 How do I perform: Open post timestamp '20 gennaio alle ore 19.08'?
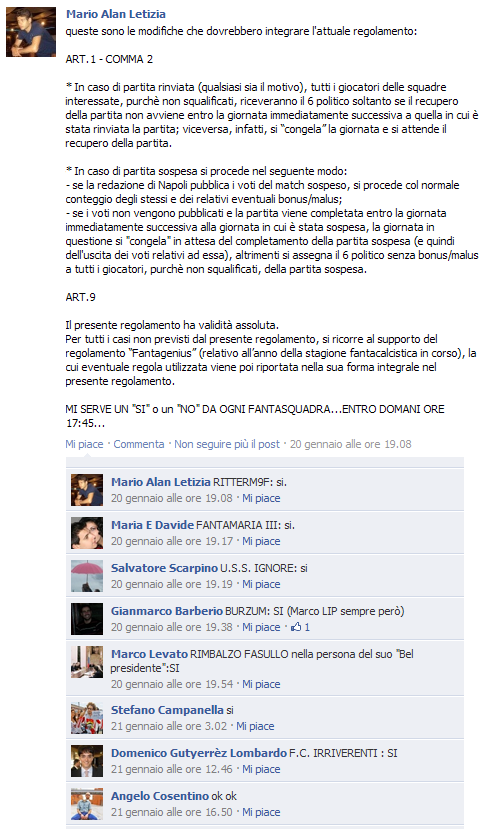click(350, 444)
